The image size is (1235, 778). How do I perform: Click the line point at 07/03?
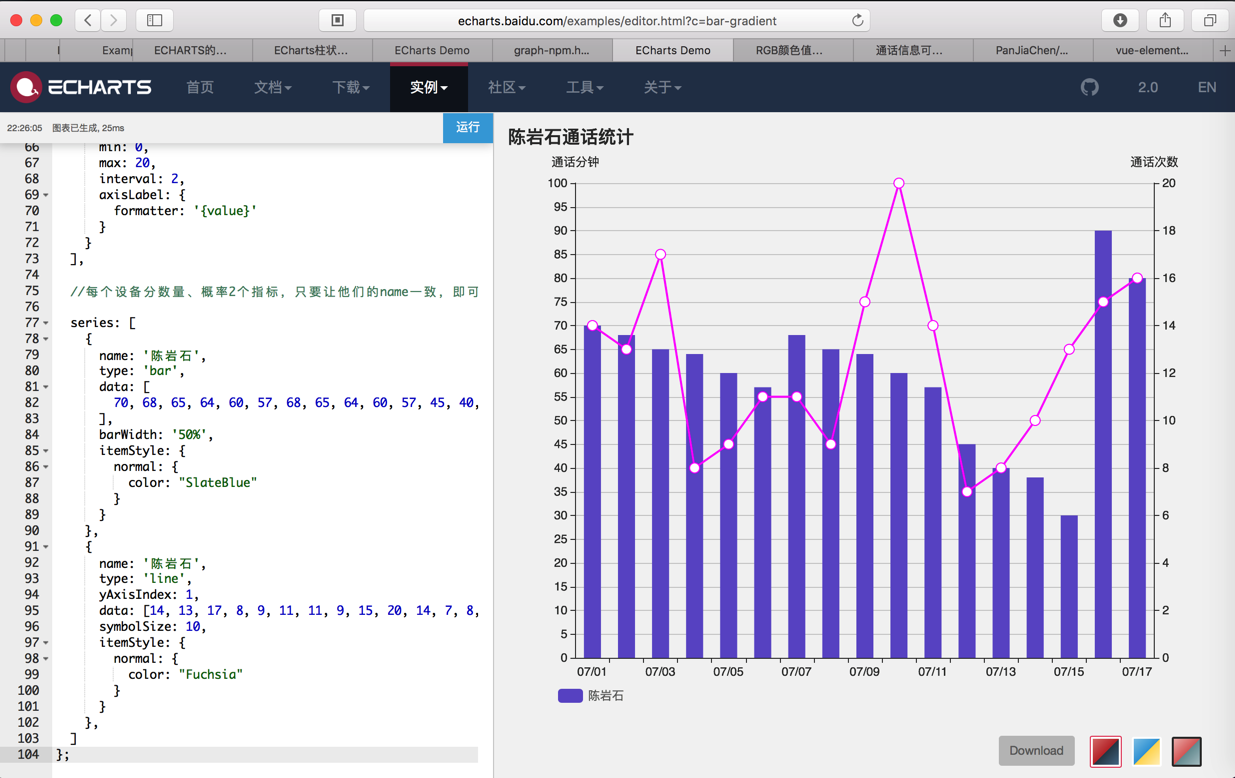pos(661,254)
